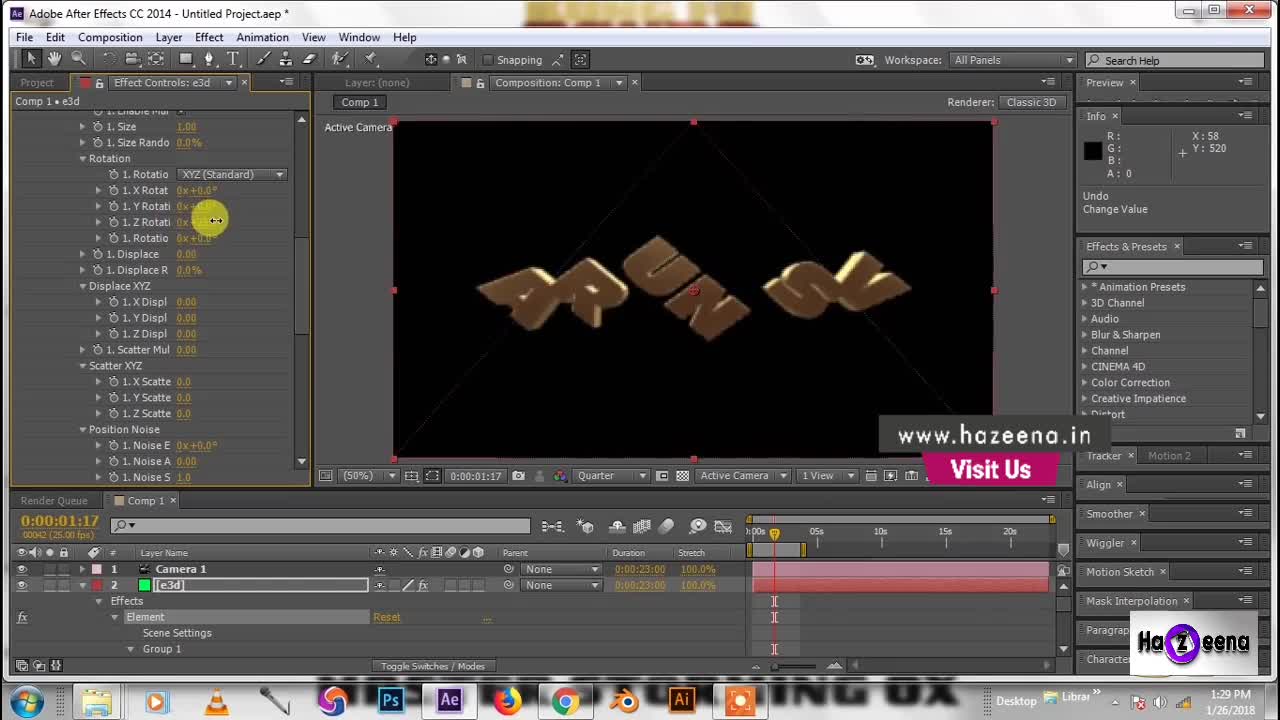
Task: Click the Toggle Switches / Modes button
Action: click(432, 666)
